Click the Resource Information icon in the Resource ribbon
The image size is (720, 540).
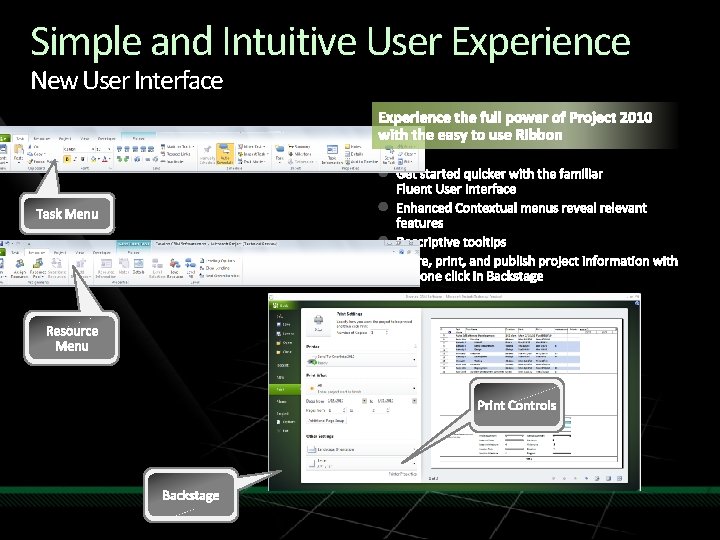click(106, 264)
